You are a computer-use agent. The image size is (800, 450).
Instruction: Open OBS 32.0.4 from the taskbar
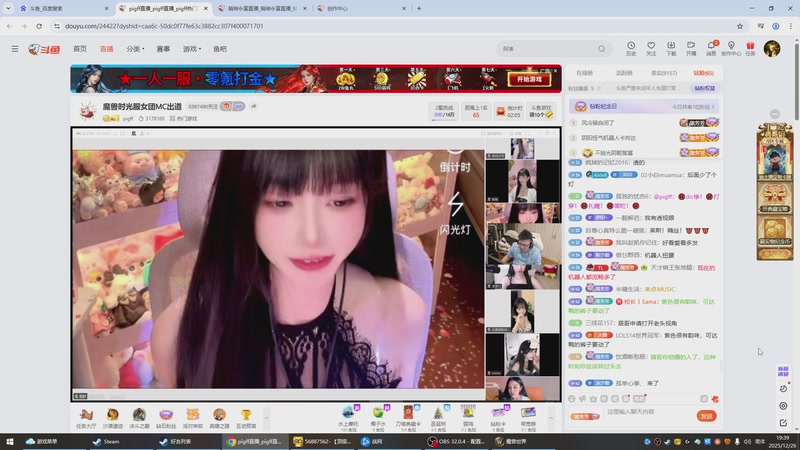[x=457, y=442]
